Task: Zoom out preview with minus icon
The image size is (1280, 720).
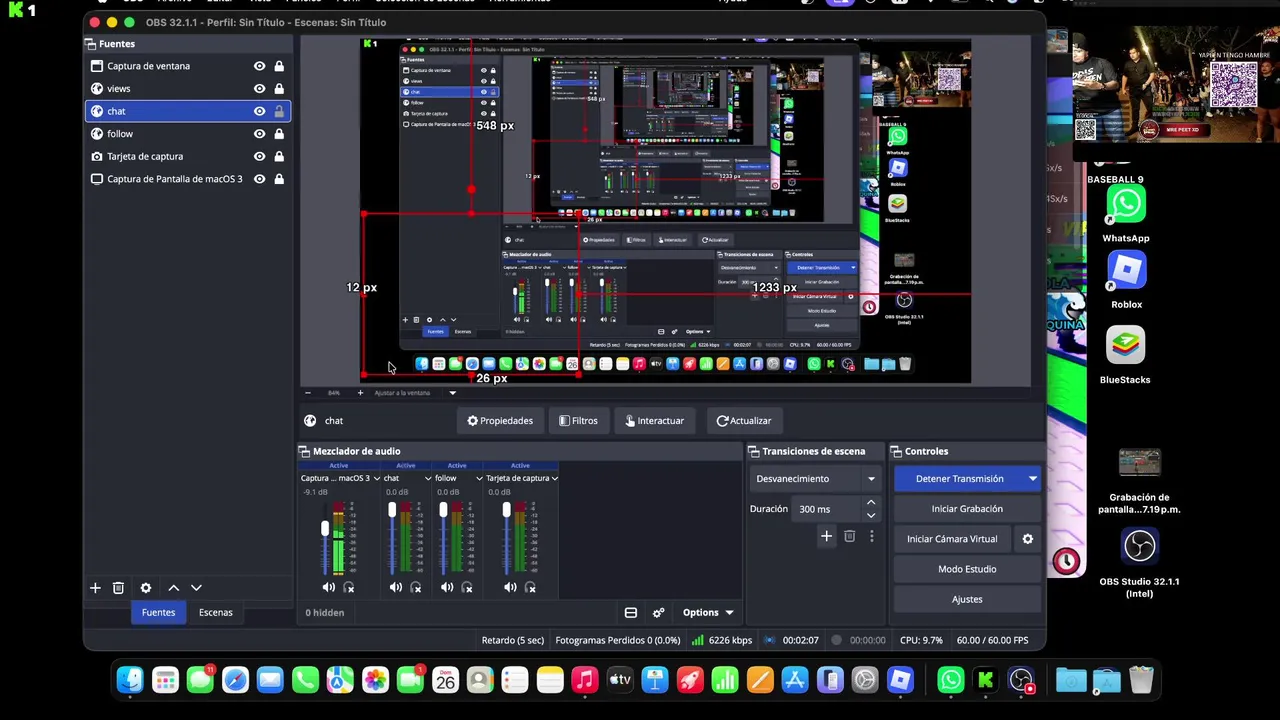Action: [308, 393]
